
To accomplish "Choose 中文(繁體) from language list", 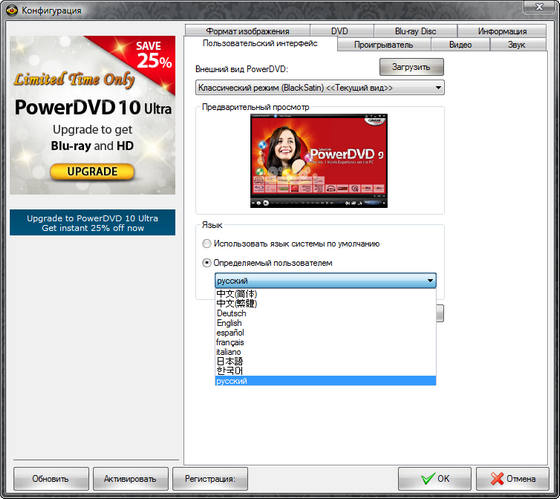I will (325, 303).
